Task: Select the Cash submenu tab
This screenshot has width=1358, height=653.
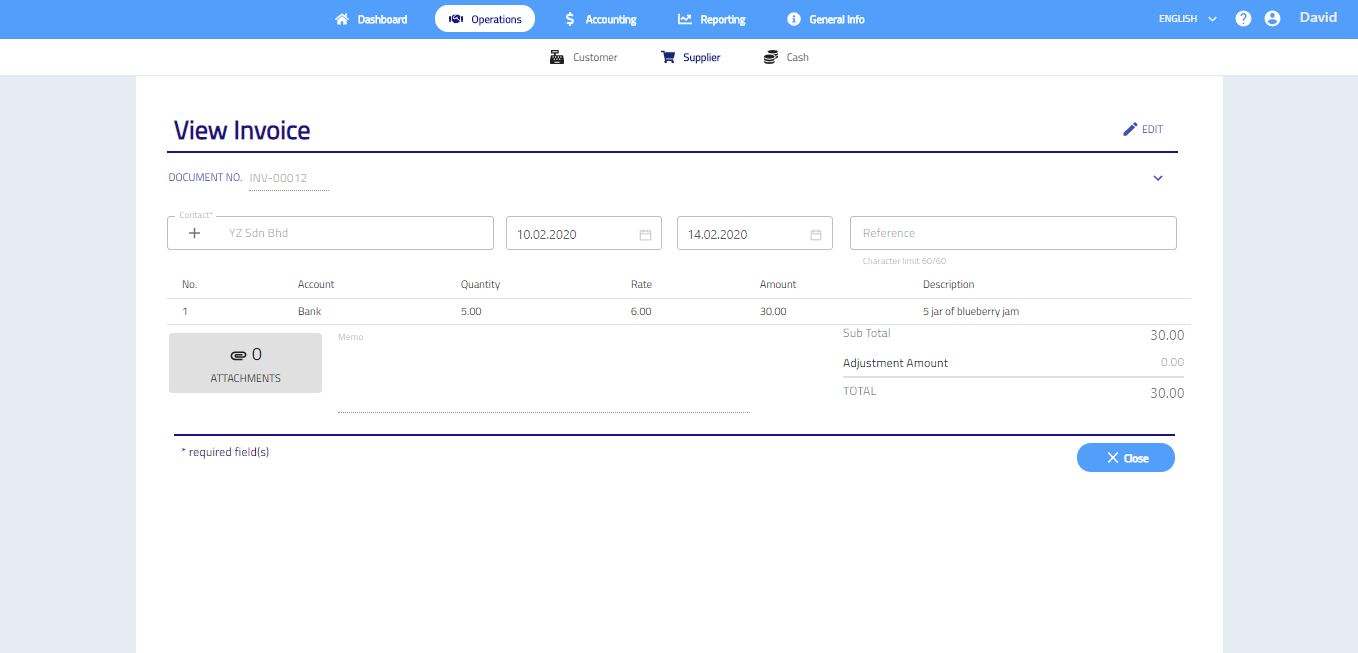Action: click(x=786, y=58)
